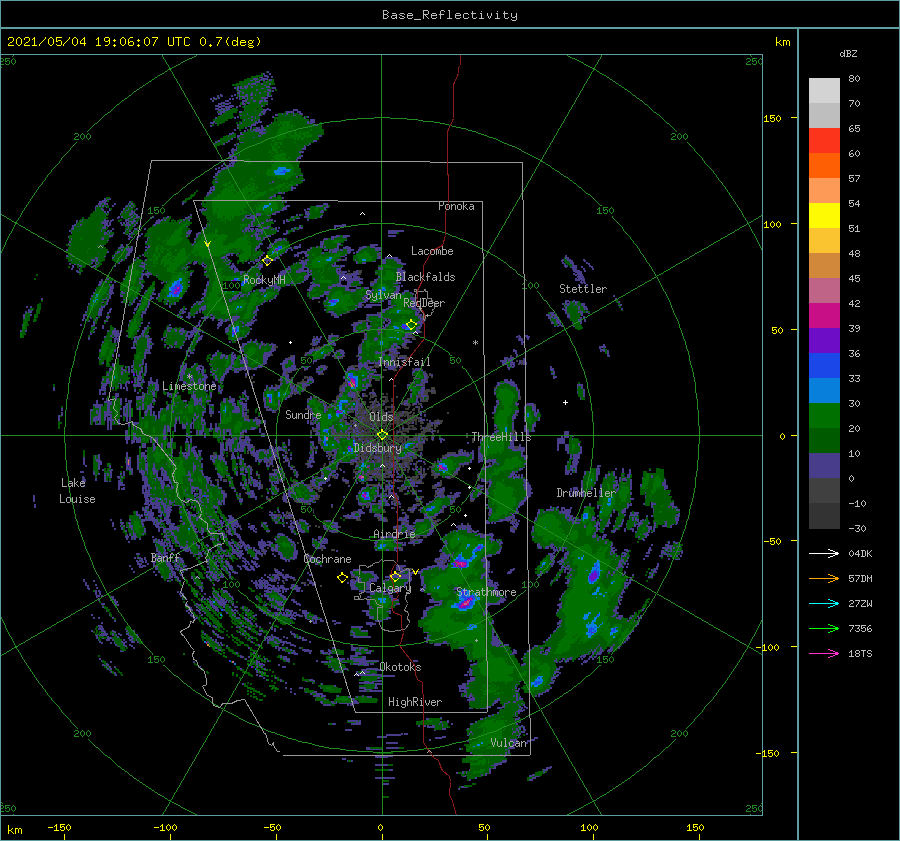This screenshot has width=900, height=841.
Task: Click the Cochrane city label
Action: click(327, 559)
